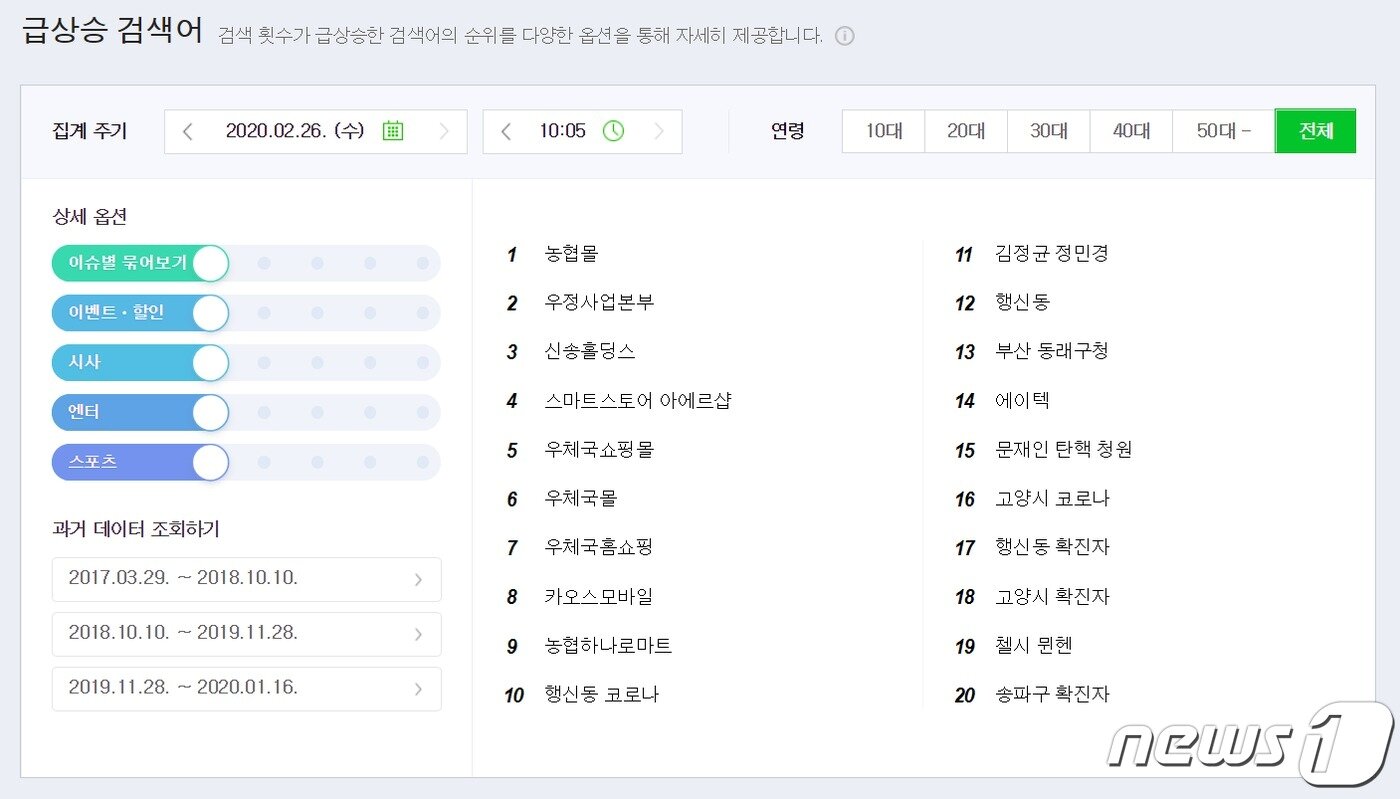Switch to the 10대 age tab
Viewport: 1400px width, 799px height.
click(882, 130)
